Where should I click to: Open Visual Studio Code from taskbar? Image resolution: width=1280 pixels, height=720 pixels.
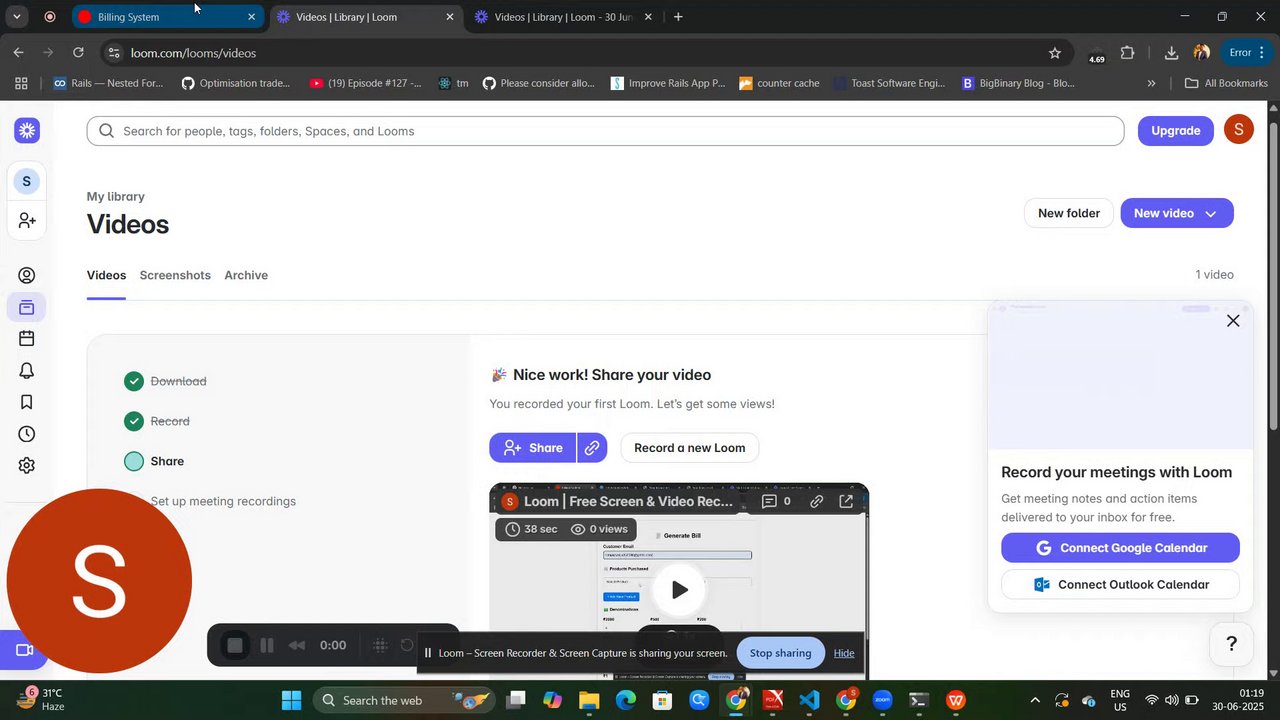pyautogui.click(x=809, y=700)
